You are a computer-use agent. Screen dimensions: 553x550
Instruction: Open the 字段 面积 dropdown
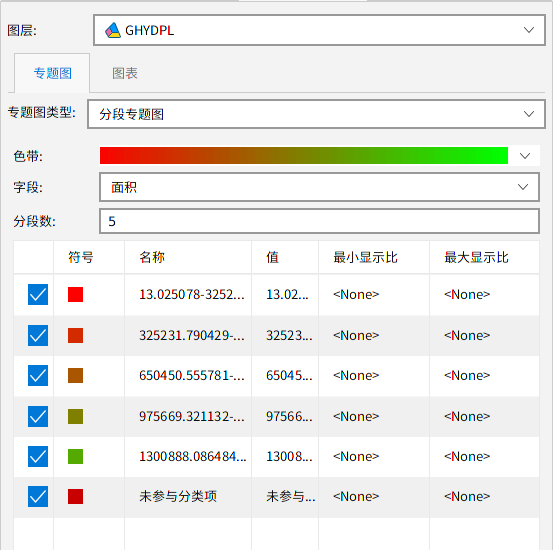click(320, 187)
